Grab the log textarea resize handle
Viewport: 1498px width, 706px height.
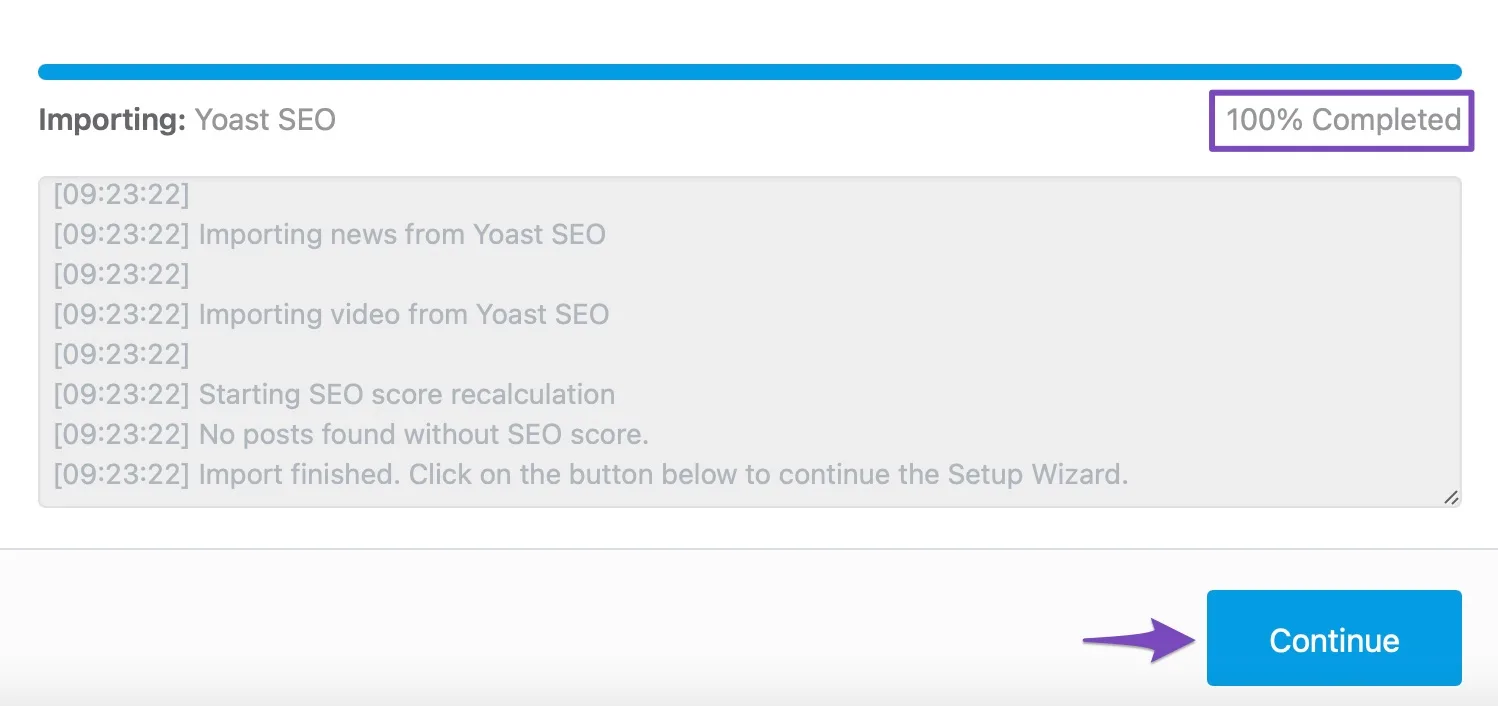pos(1451,497)
